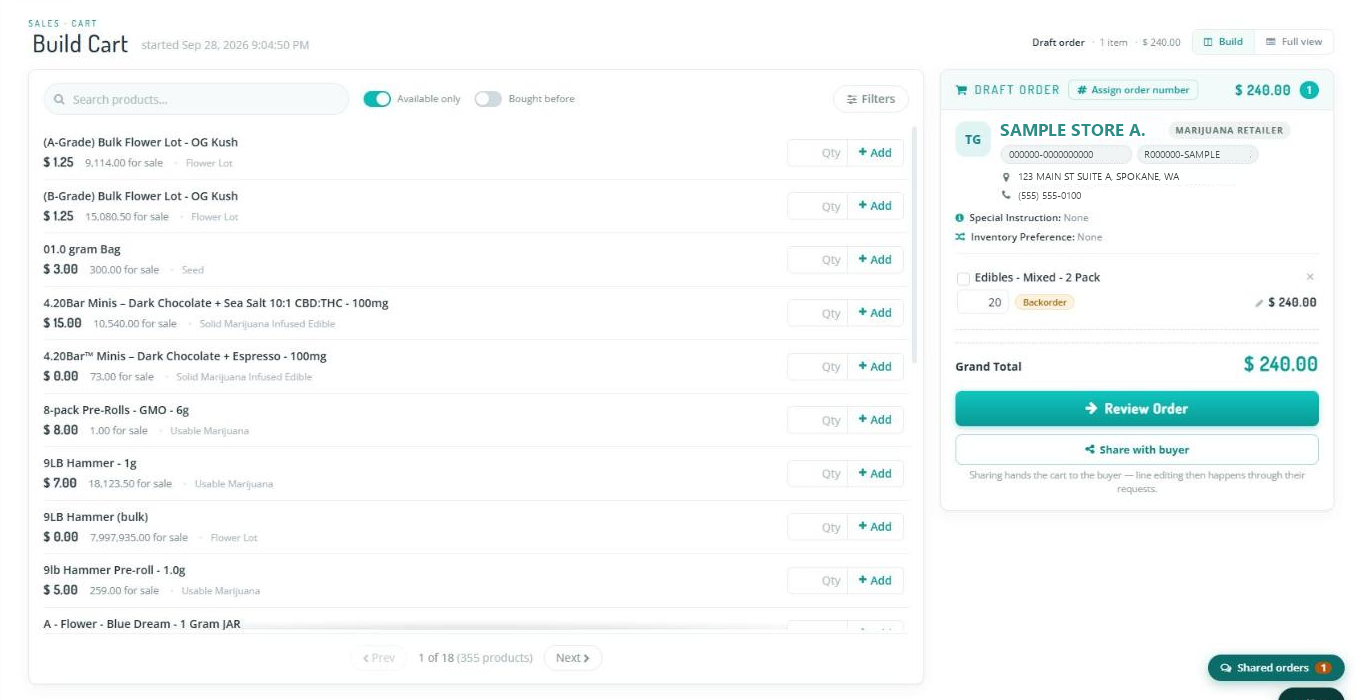
Task: Add 9LB Hammer - 1g to cart
Action: click(x=875, y=474)
